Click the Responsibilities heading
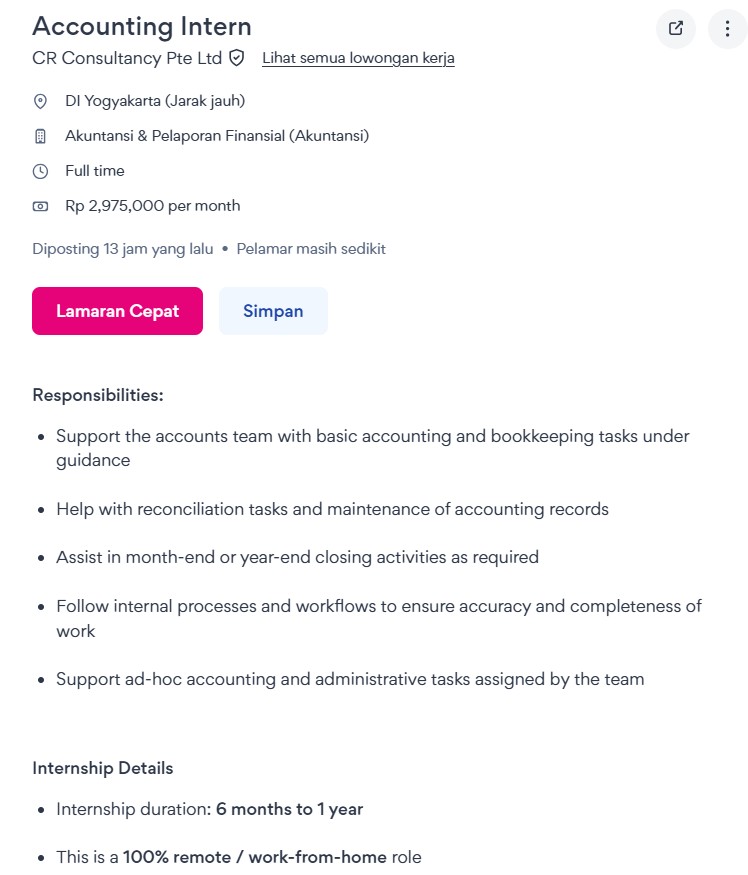The image size is (748, 875). coord(98,395)
